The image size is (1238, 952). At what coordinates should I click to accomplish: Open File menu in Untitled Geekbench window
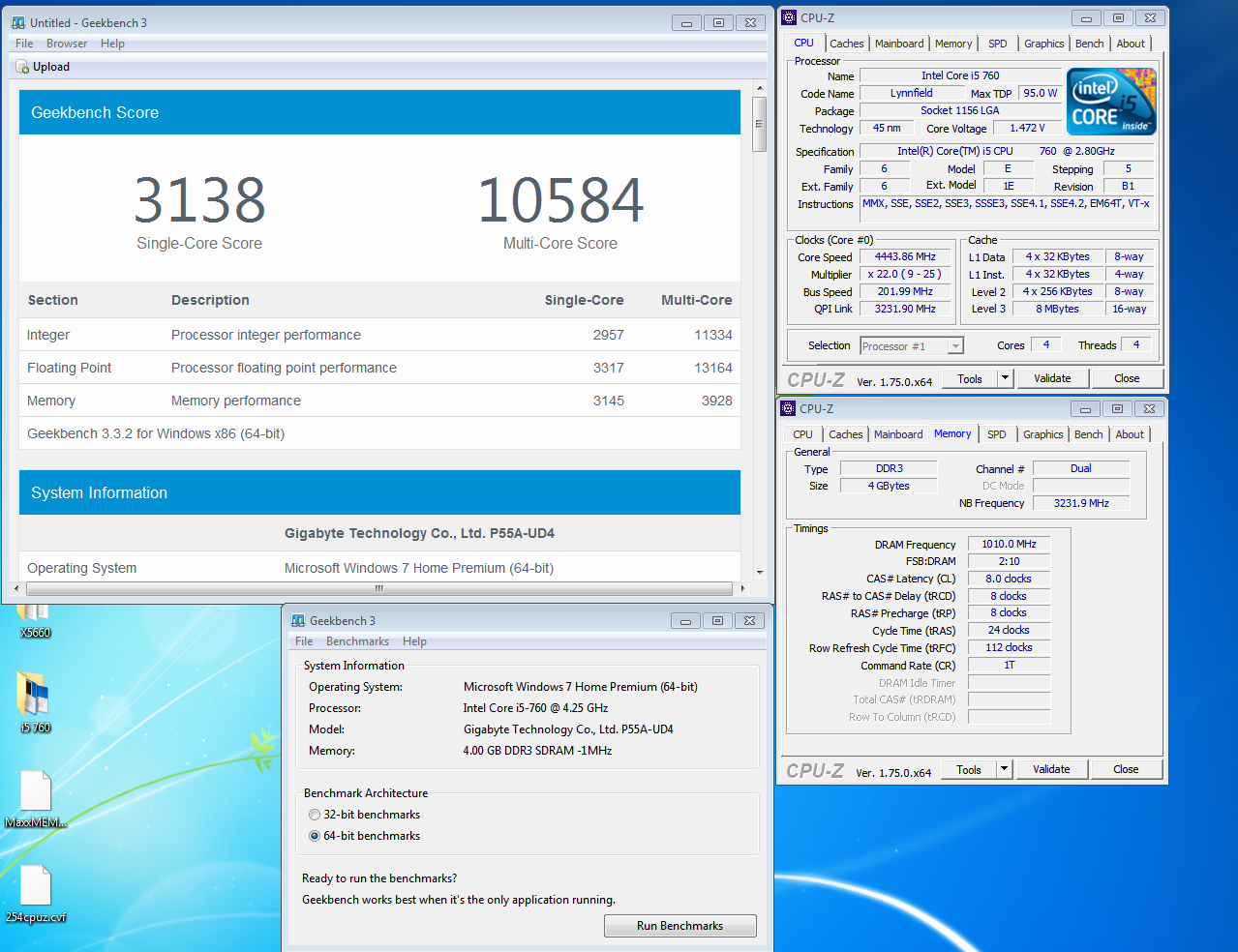pyautogui.click(x=24, y=44)
